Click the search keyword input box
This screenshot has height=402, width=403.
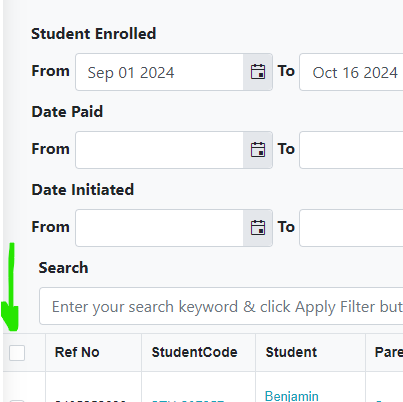(221, 306)
